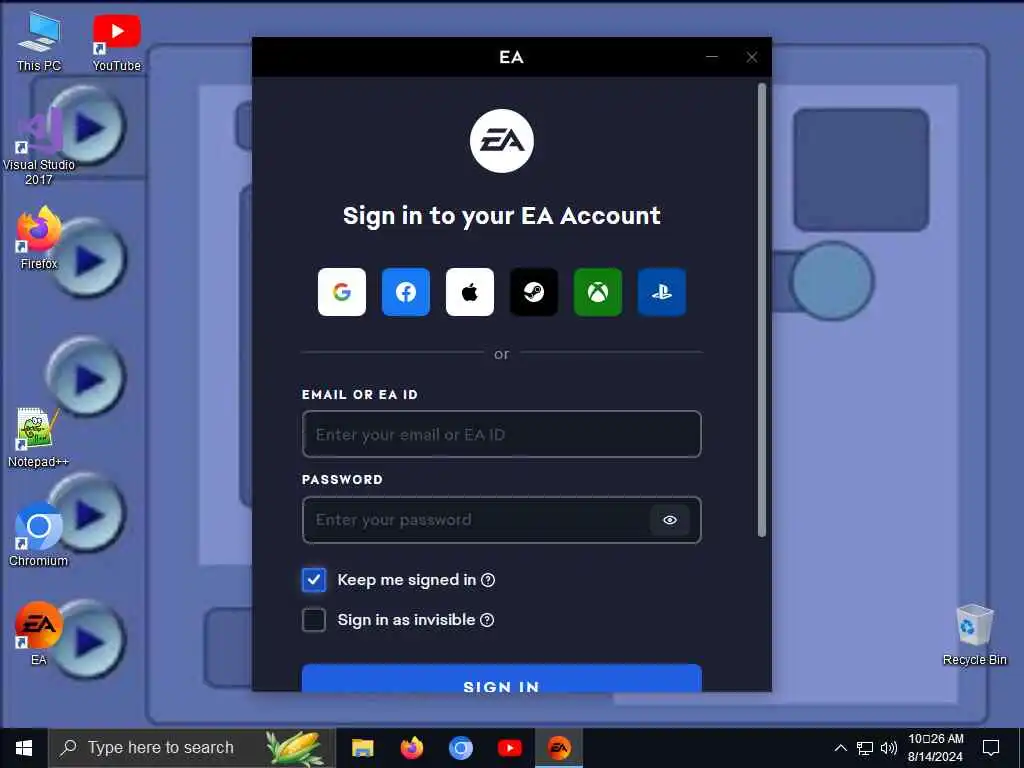This screenshot has height=768, width=1024.
Task: Select Apple sign-in option
Action: pos(470,292)
